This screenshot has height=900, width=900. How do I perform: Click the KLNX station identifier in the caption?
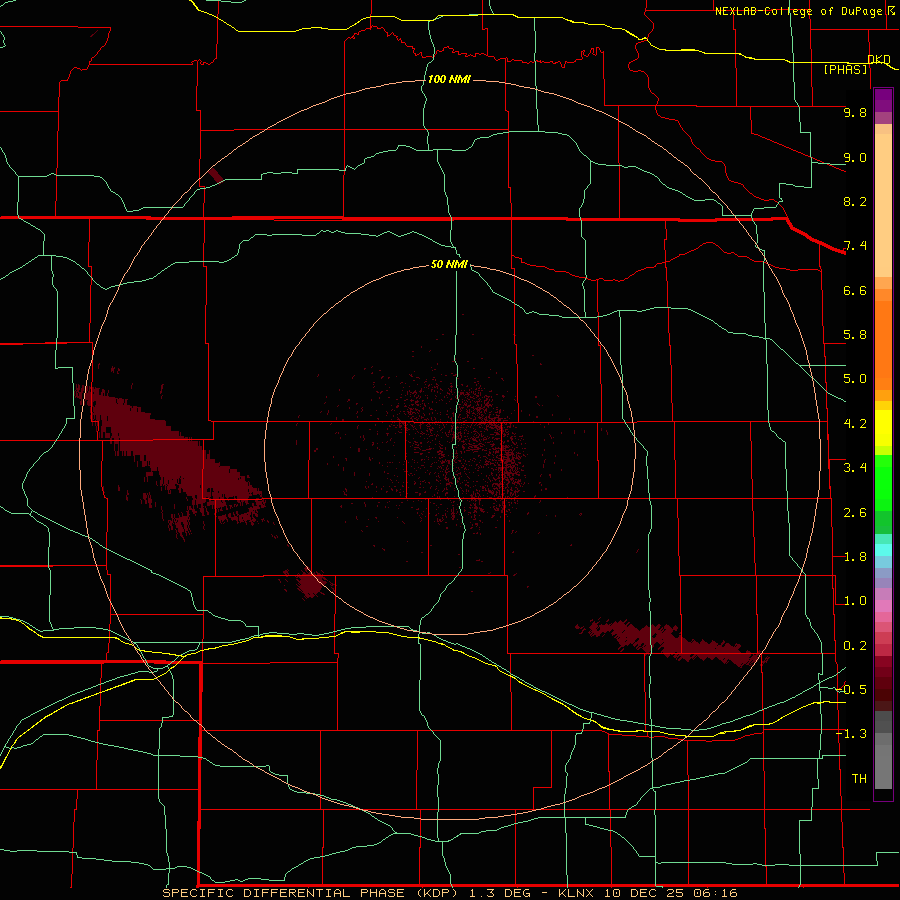[577, 893]
